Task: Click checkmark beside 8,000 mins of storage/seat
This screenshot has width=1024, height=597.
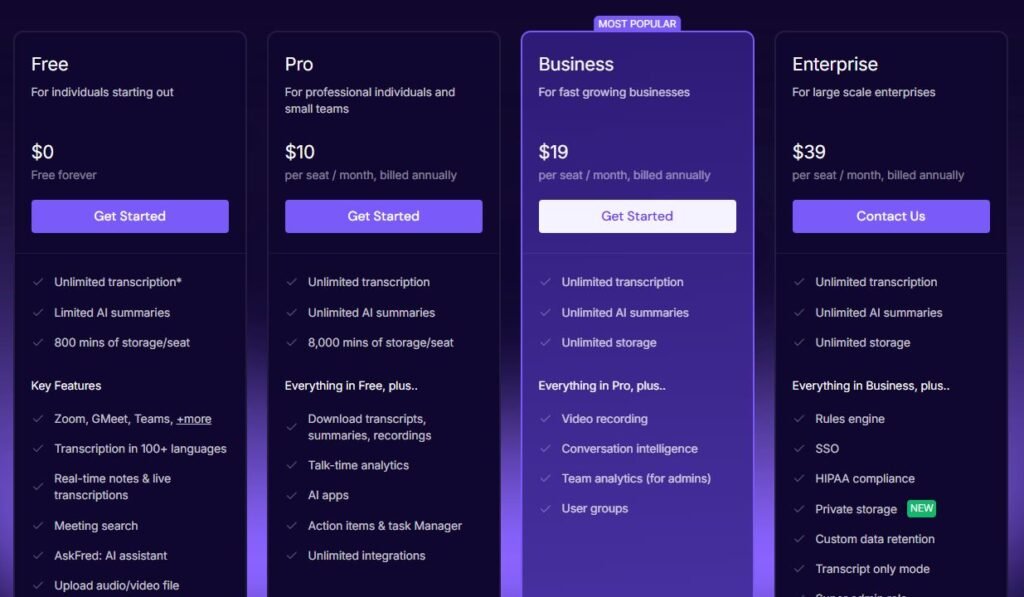Action: click(x=292, y=342)
